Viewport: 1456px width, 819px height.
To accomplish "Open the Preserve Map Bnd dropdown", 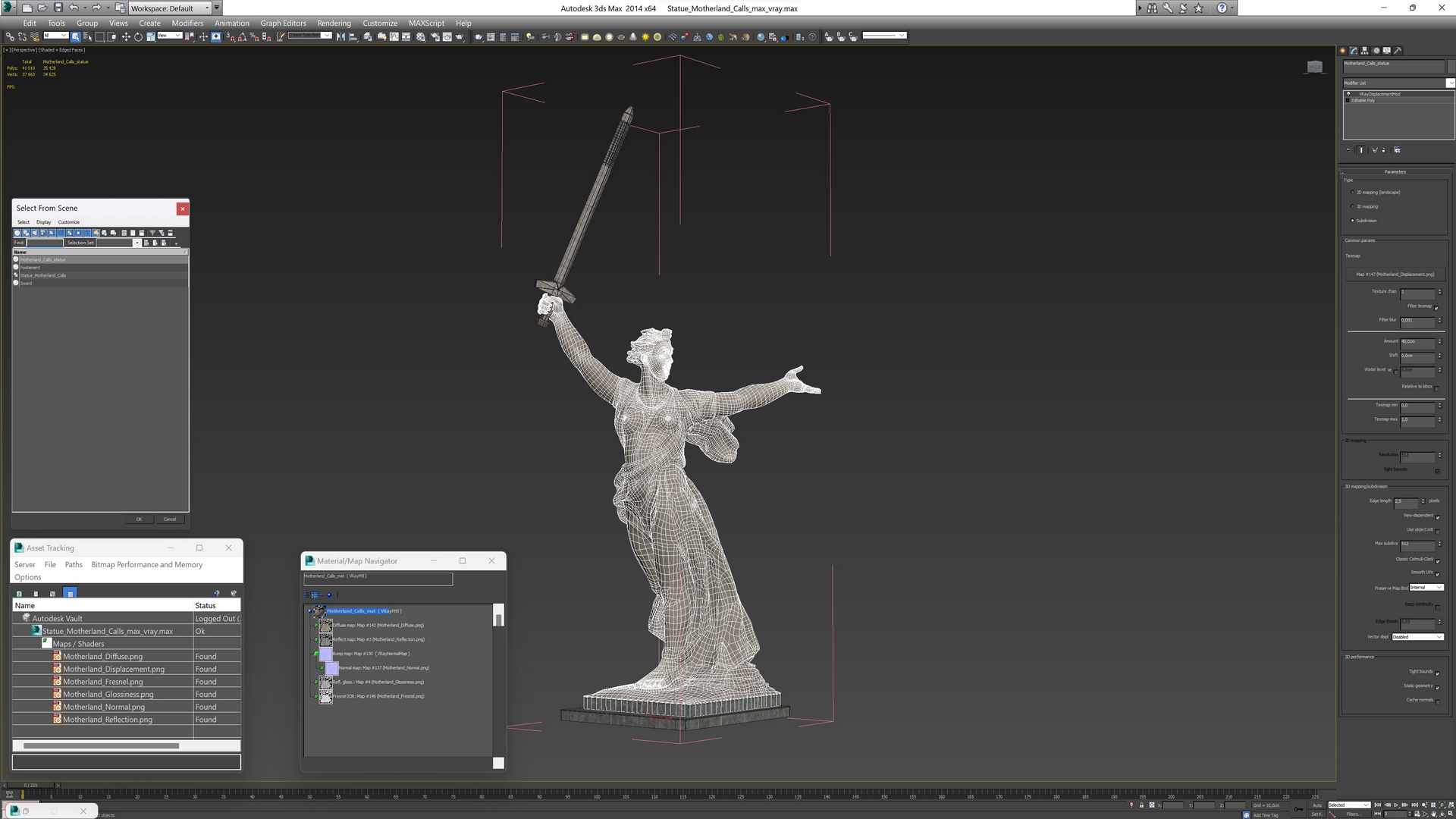I will point(1426,588).
